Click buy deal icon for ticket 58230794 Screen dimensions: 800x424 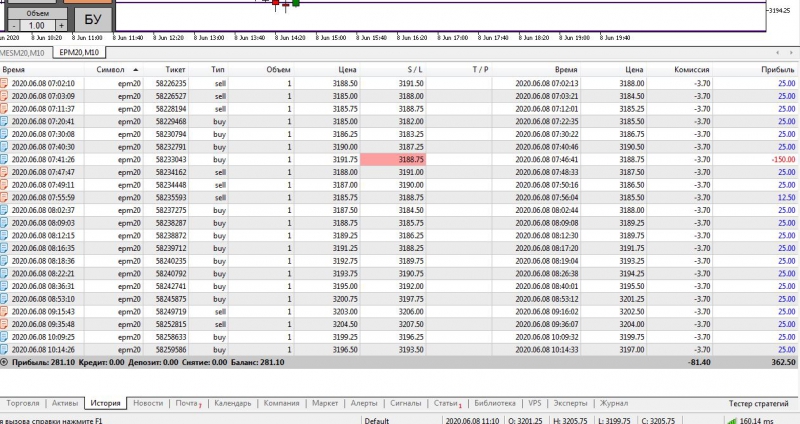(4, 134)
